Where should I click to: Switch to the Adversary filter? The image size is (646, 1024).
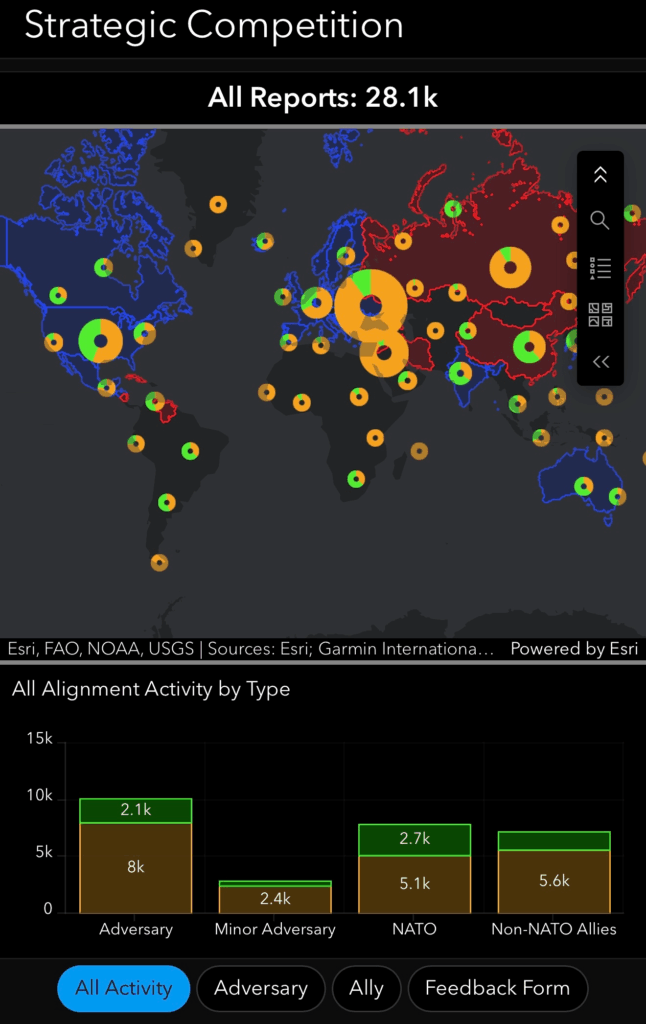click(261, 988)
